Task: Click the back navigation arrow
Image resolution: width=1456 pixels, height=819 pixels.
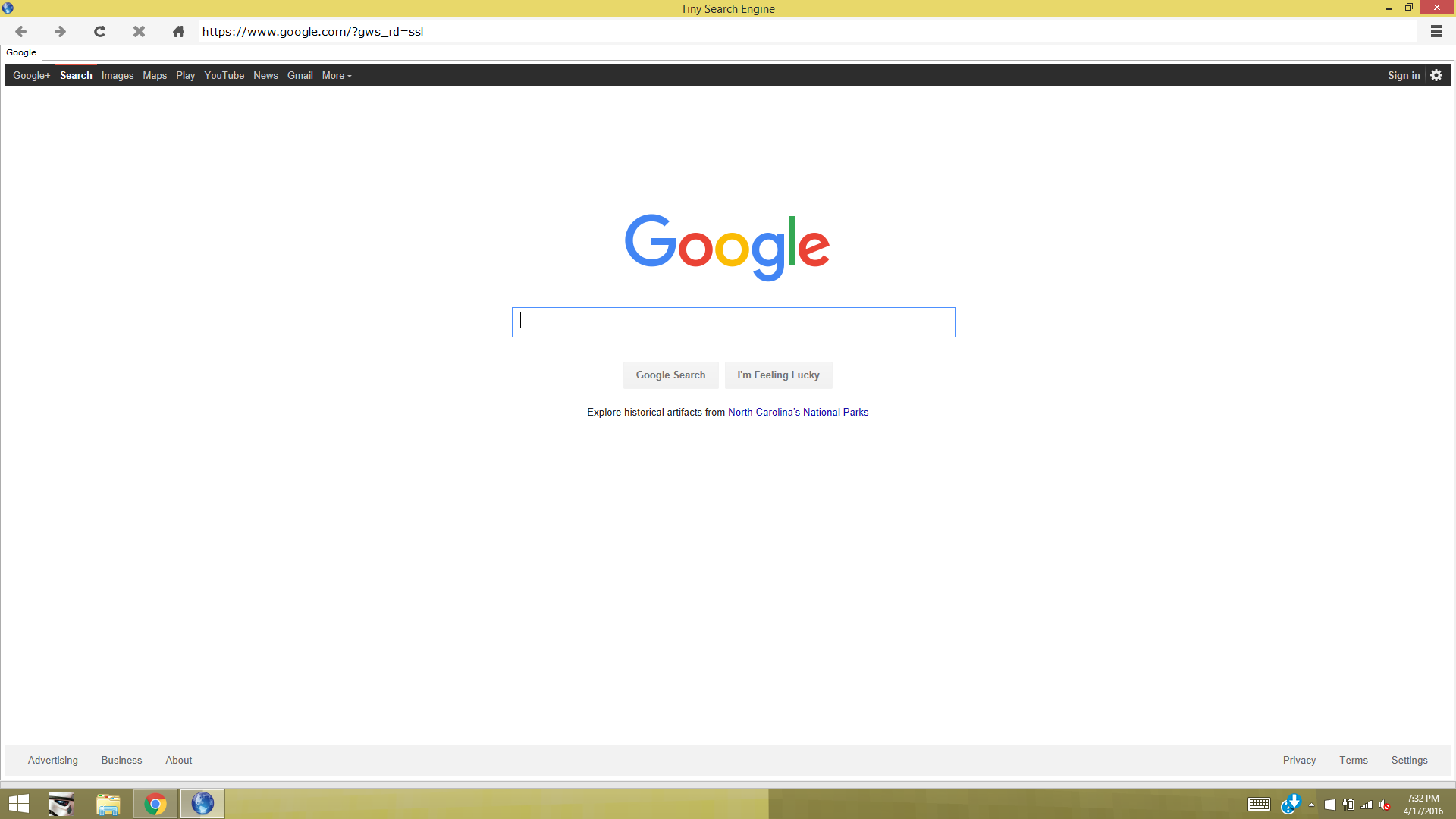Action: [x=20, y=31]
